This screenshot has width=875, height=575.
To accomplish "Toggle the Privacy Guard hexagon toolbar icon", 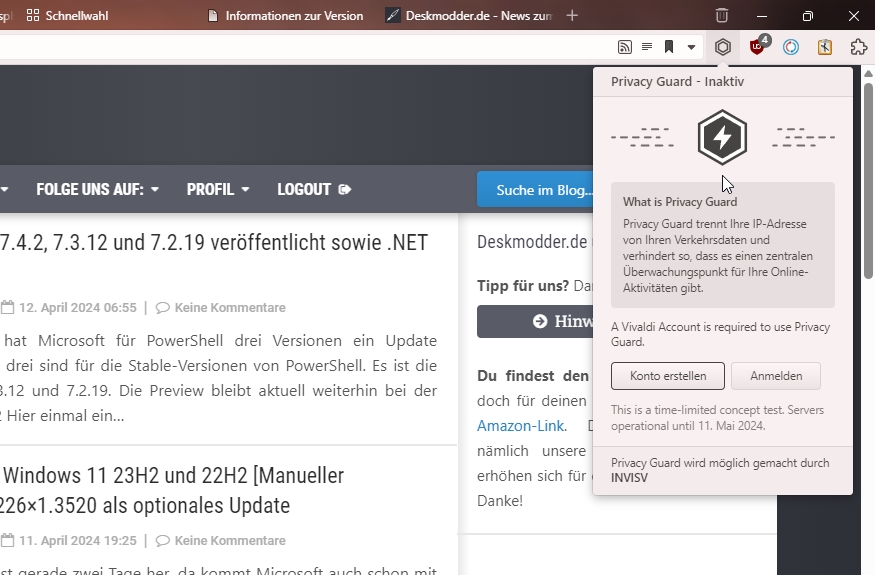I will 723,47.
